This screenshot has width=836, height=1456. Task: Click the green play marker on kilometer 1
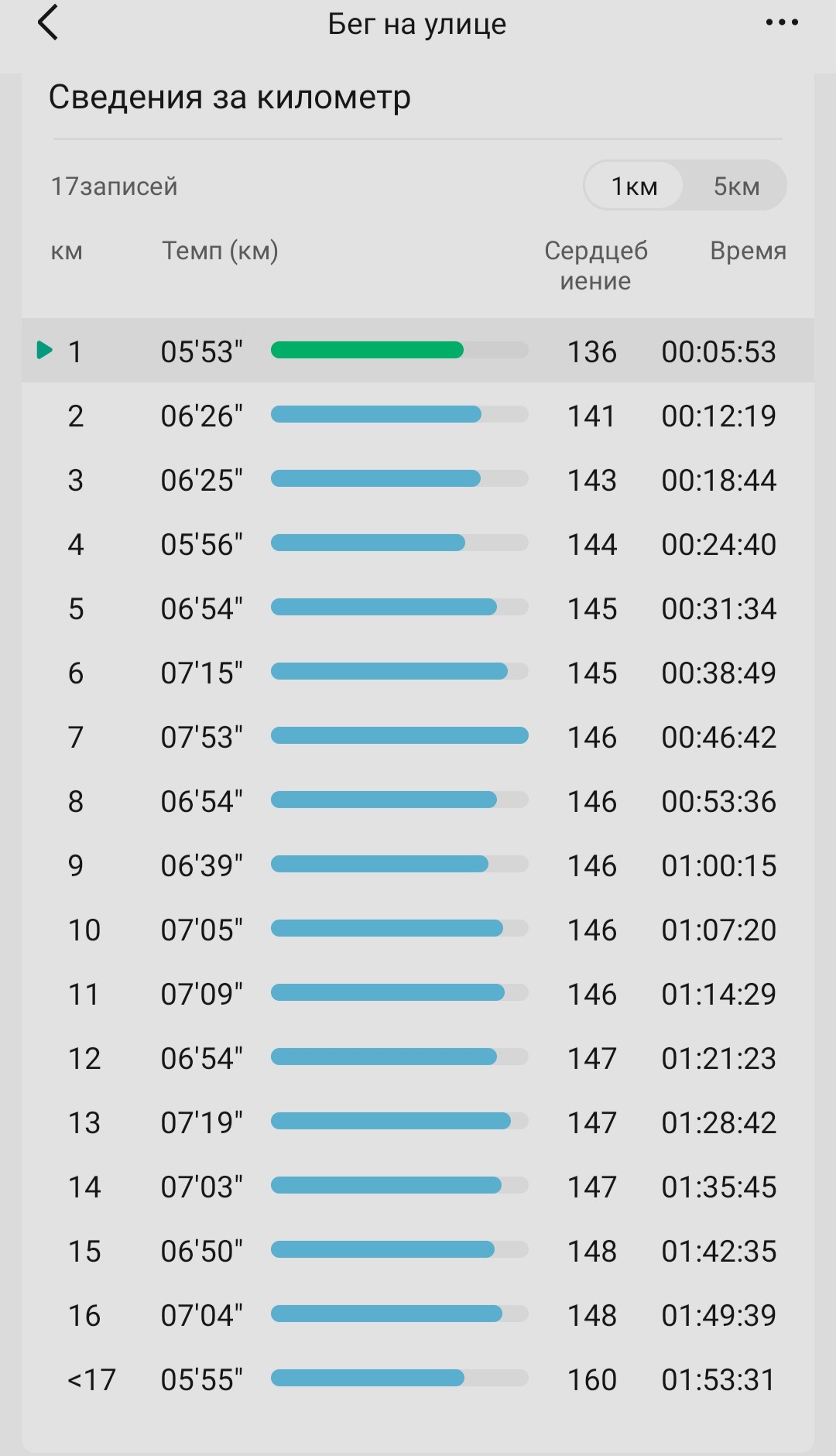click(45, 350)
